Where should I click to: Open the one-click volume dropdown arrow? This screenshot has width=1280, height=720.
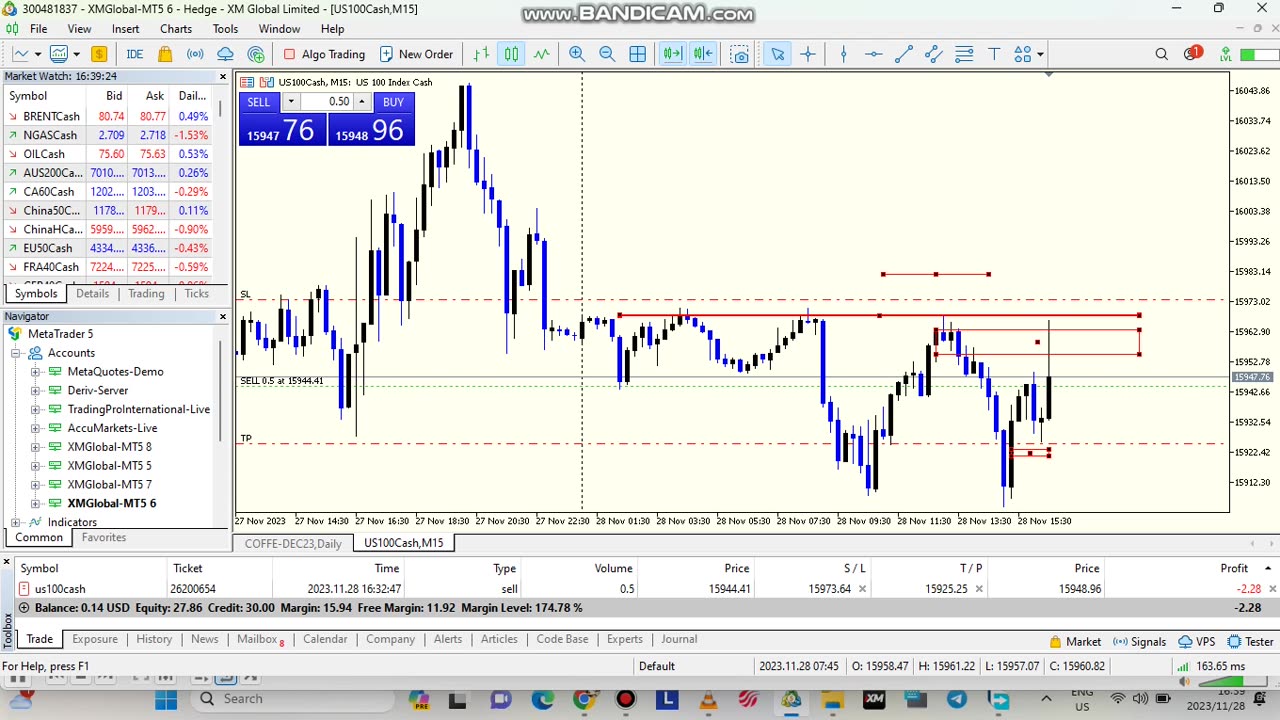291,102
